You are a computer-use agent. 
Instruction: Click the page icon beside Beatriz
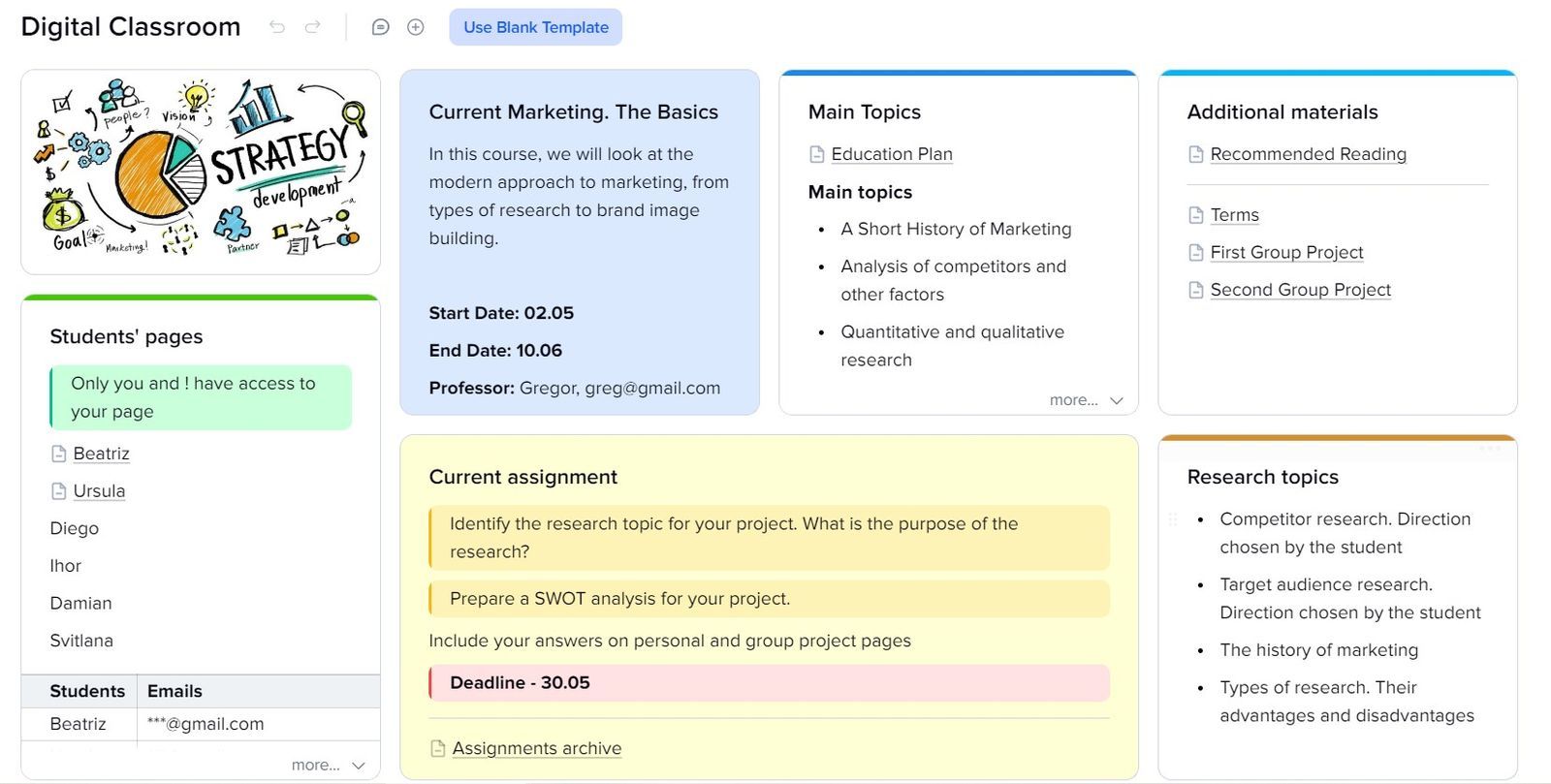57,453
